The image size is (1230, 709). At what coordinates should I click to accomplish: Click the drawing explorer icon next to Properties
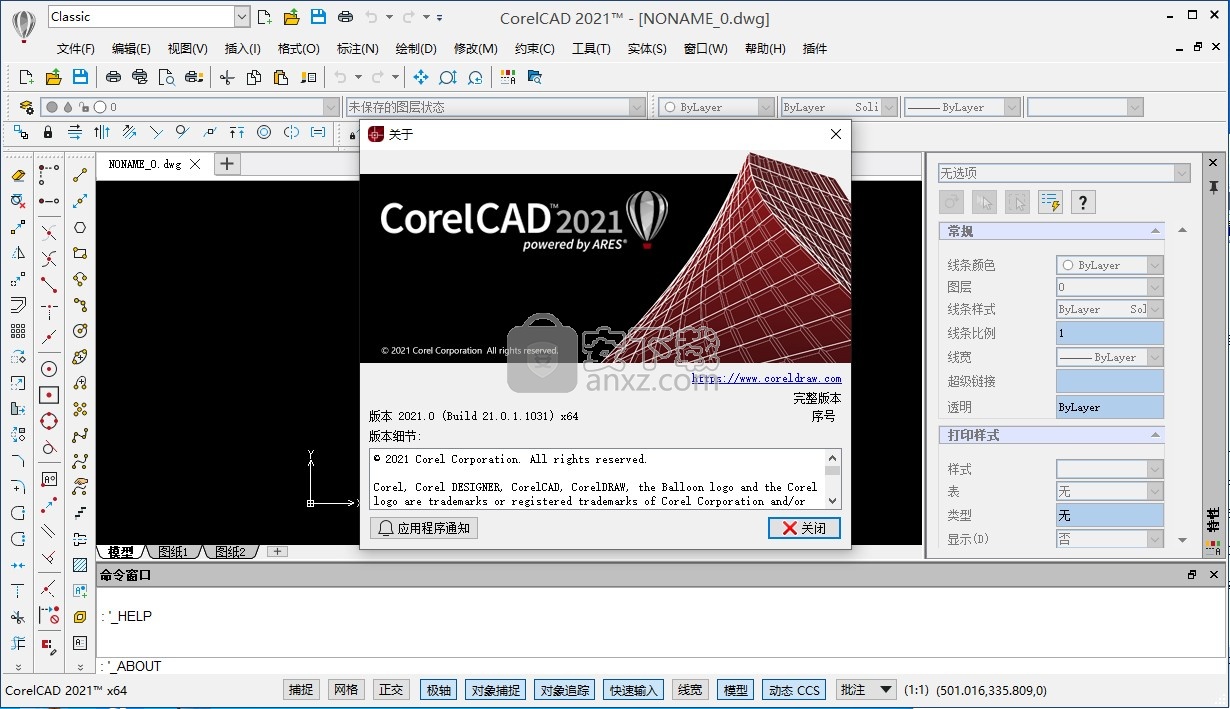534,77
